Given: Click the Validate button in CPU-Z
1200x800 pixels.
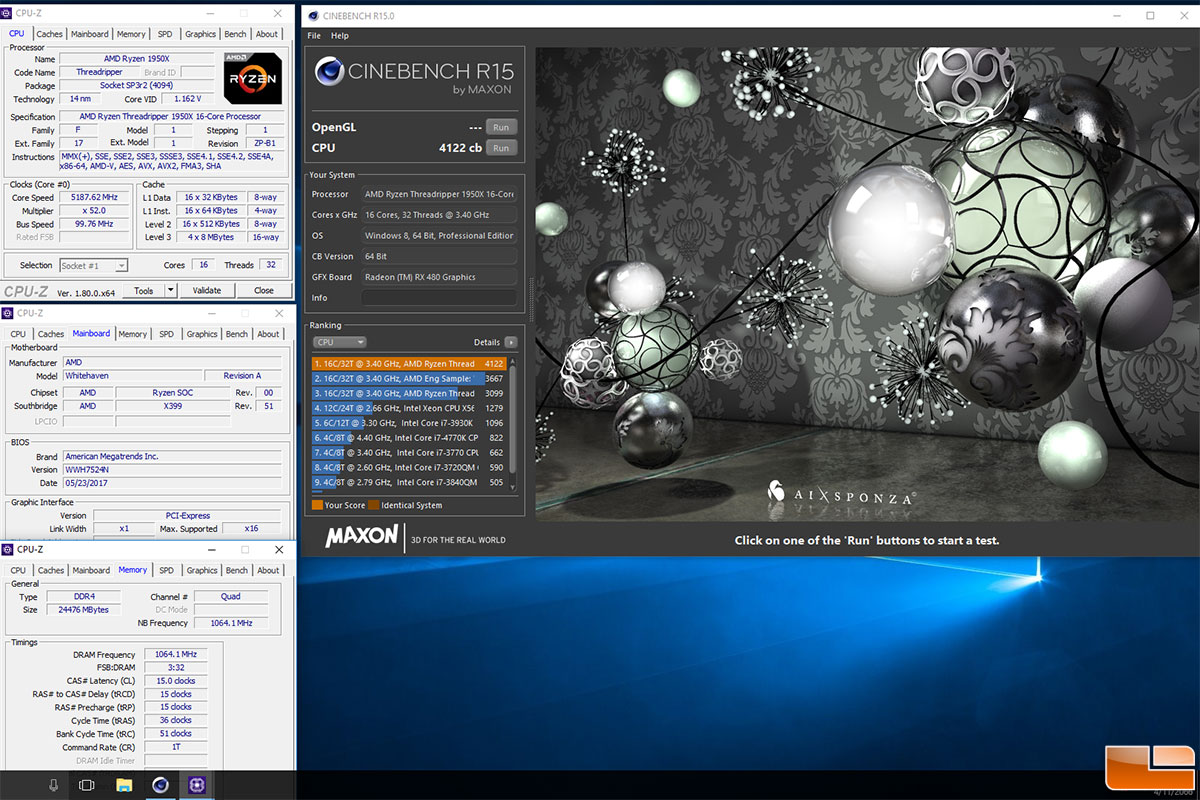Looking at the screenshot, I should click(207, 290).
